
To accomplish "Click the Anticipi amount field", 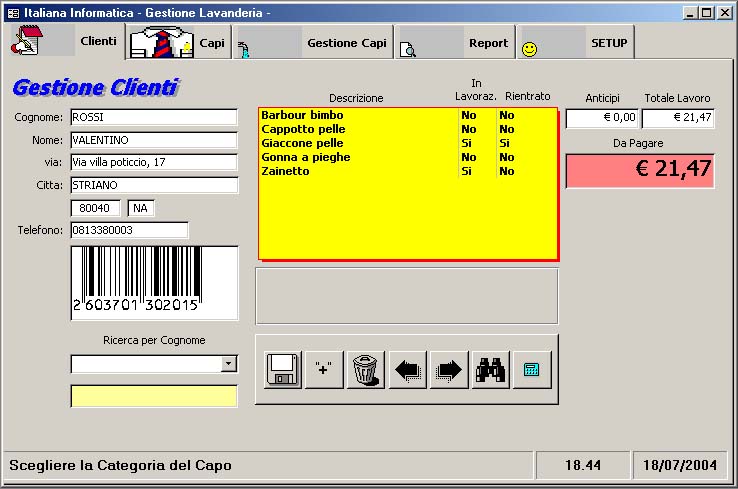I will (x=602, y=118).
